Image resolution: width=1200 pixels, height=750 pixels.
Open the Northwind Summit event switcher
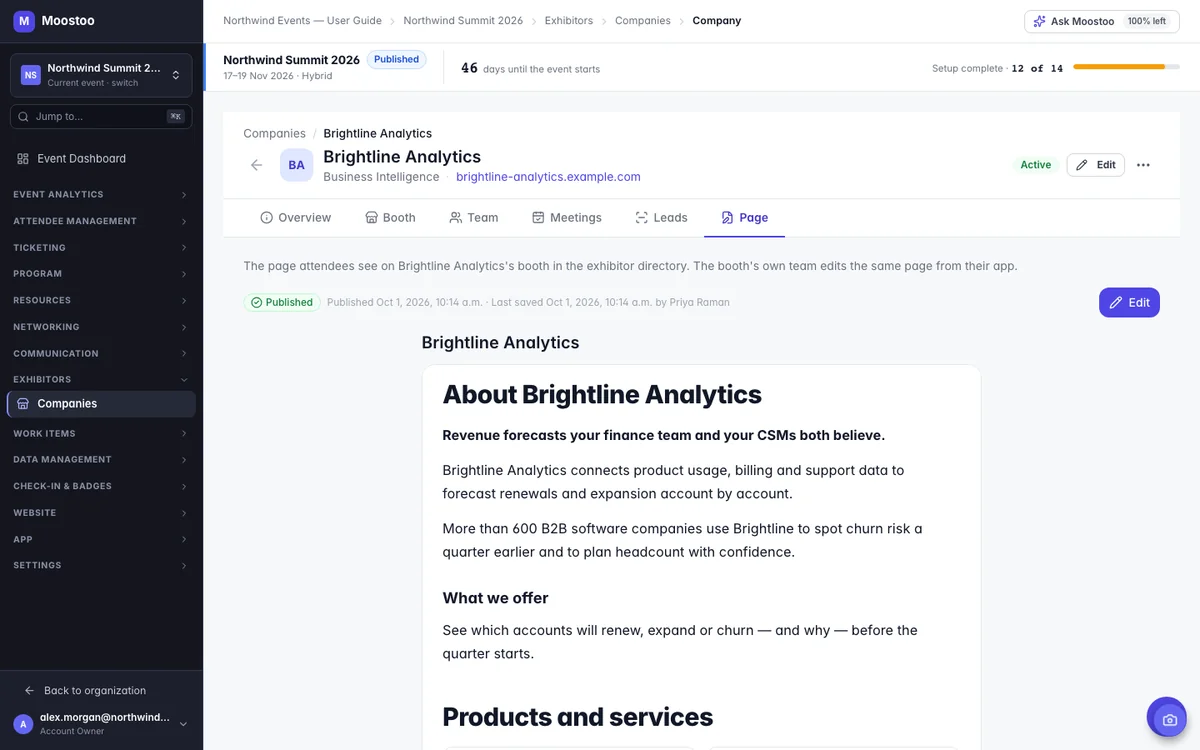tap(101, 75)
